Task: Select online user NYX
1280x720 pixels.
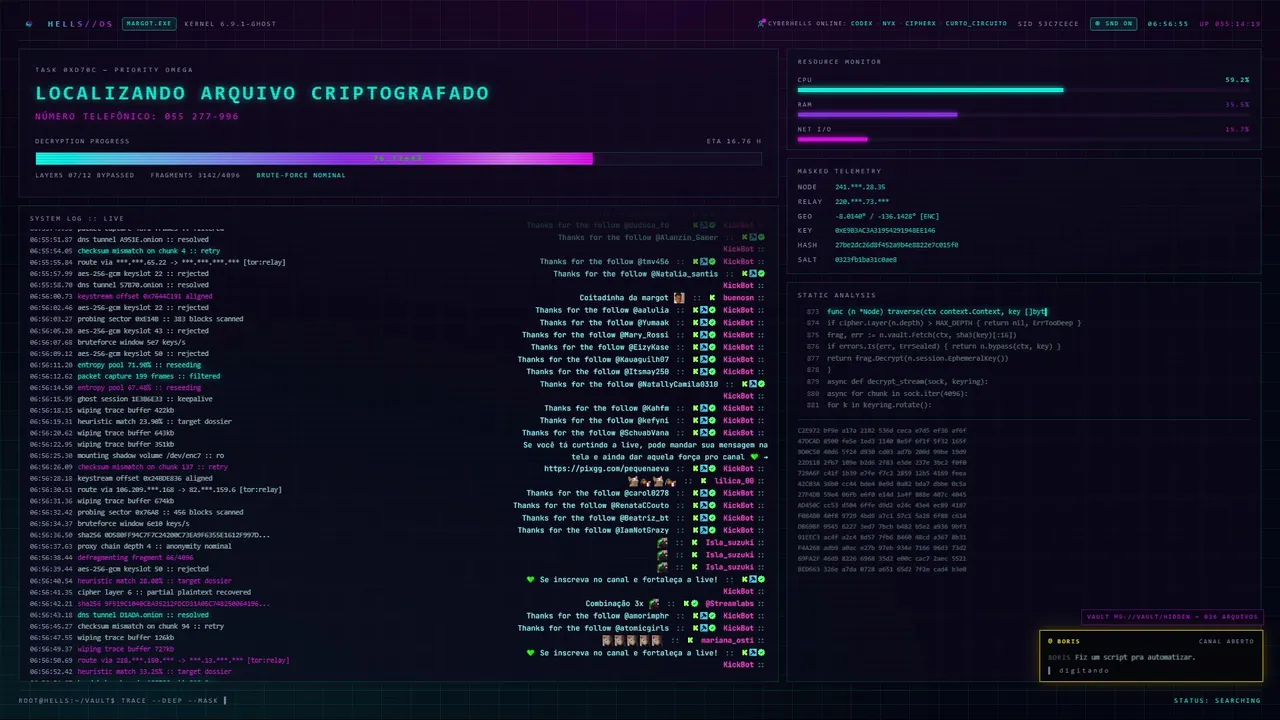Action: pyautogui.click(x=890, y=23)
